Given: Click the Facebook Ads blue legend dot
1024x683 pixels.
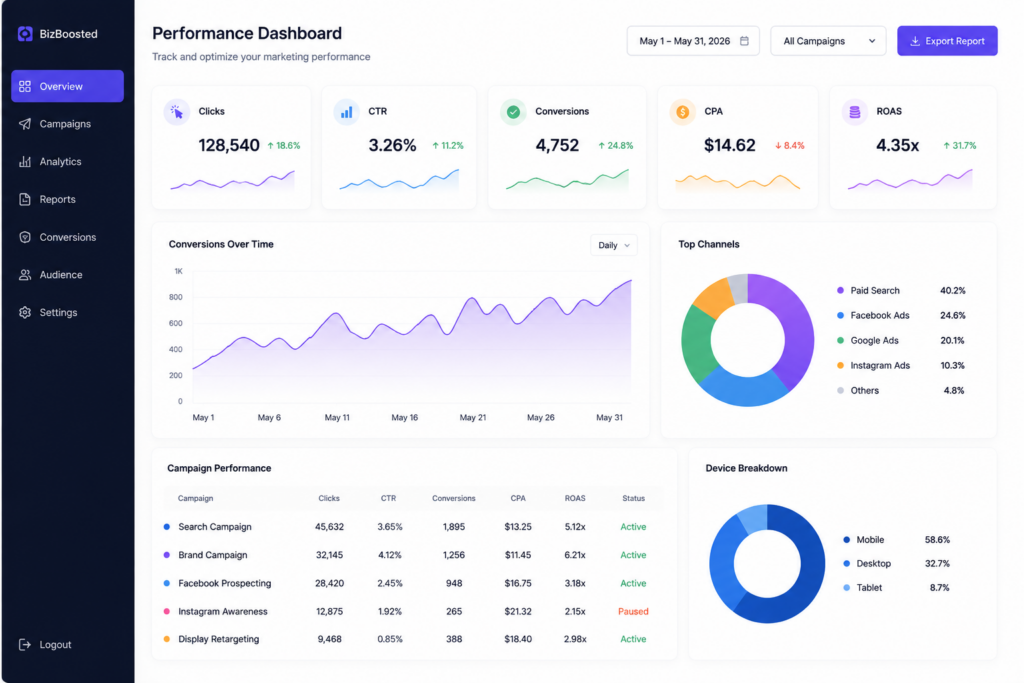Looking at the screenshot, I should point(840,315).
